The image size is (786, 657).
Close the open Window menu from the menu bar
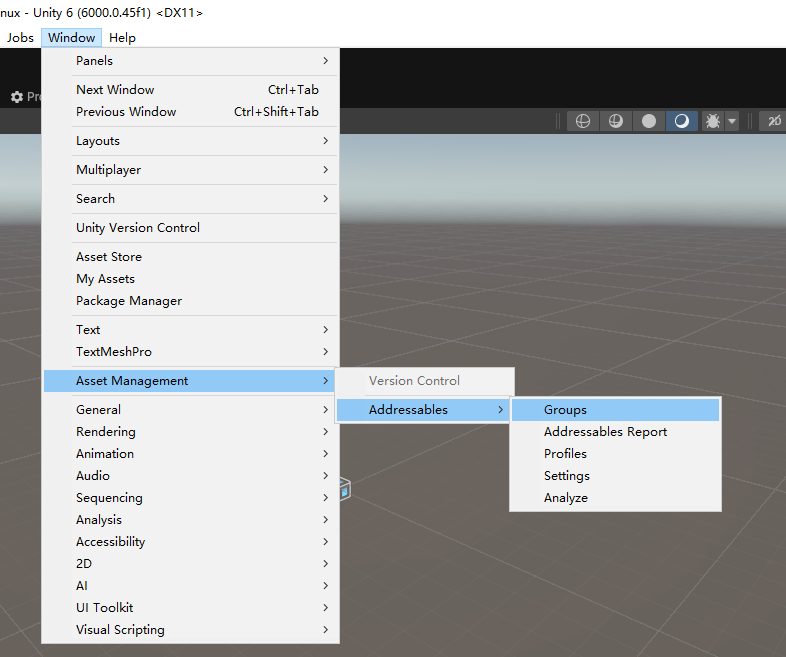[x=72, y=38]
